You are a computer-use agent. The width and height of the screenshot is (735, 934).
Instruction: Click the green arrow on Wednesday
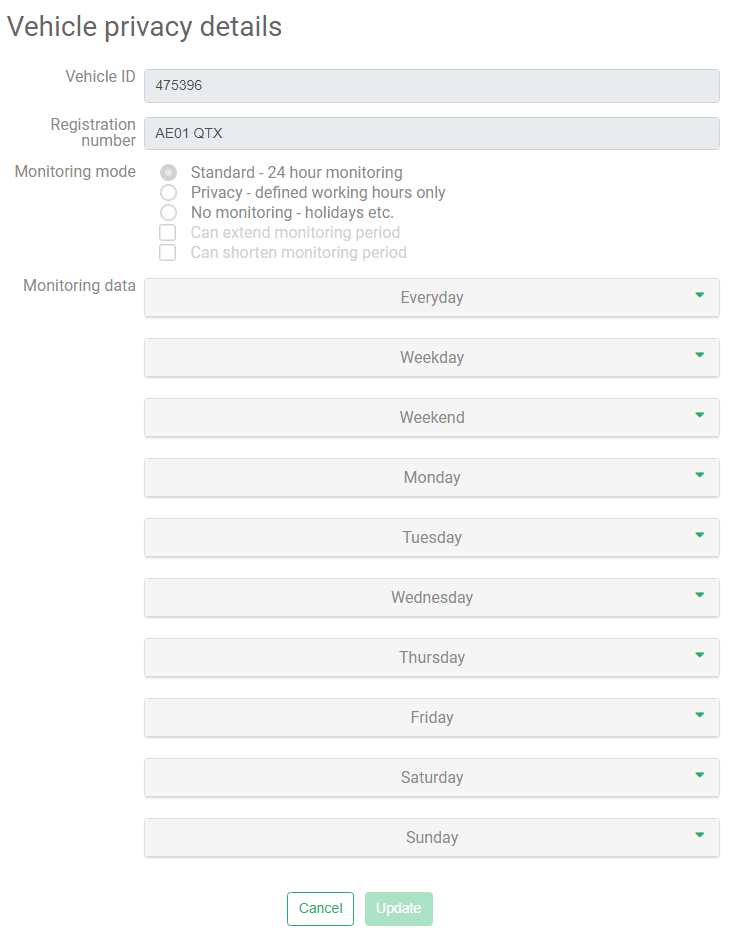pos(700,595)
